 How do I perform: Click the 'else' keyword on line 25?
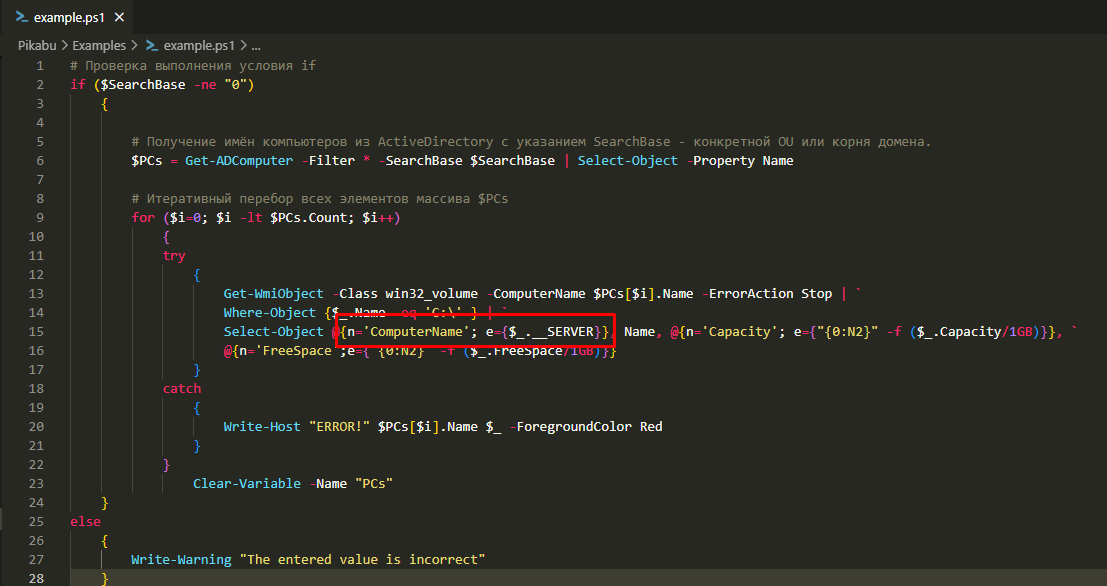point(85,522)
